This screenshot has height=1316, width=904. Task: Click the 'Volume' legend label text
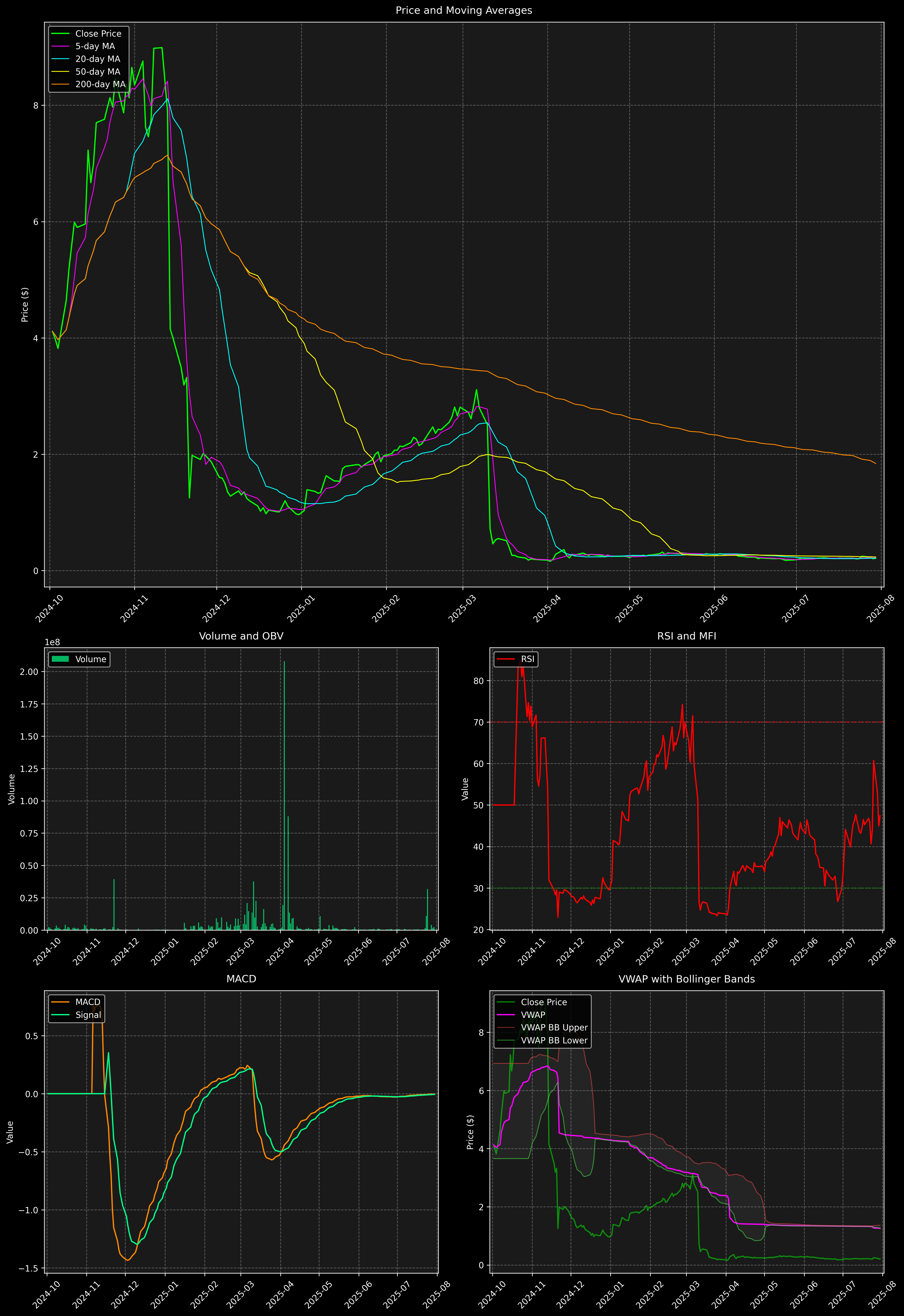coord(91,659)
